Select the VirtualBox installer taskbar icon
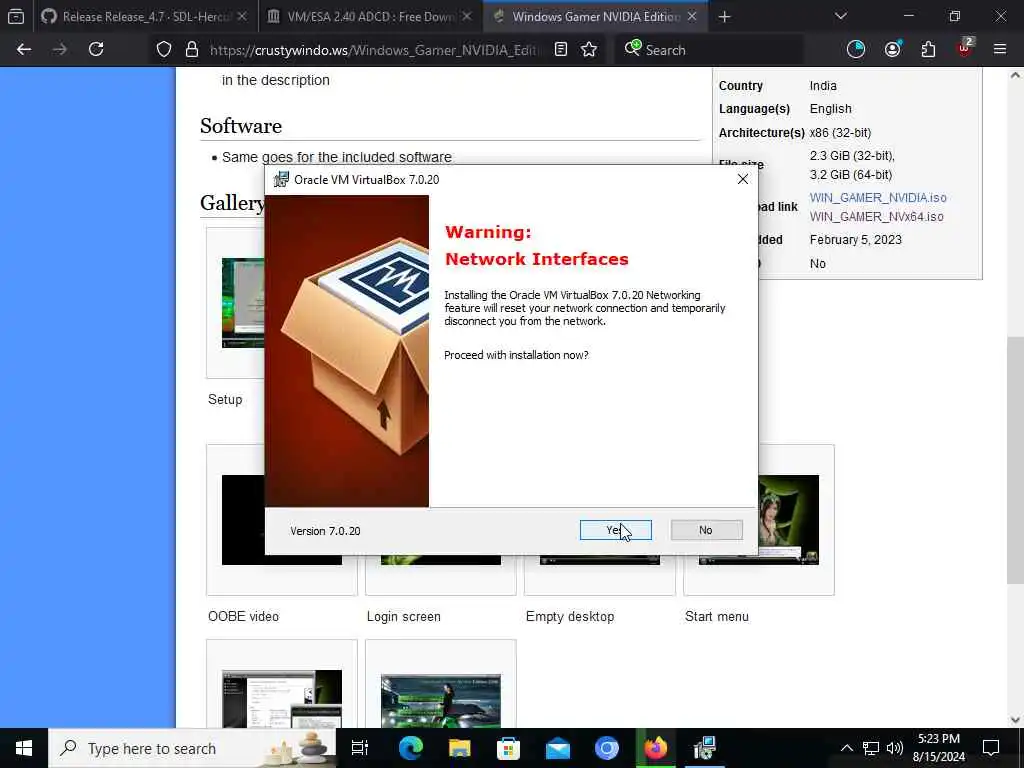This screenshot has width=1024, height=768. click(705, 748)
